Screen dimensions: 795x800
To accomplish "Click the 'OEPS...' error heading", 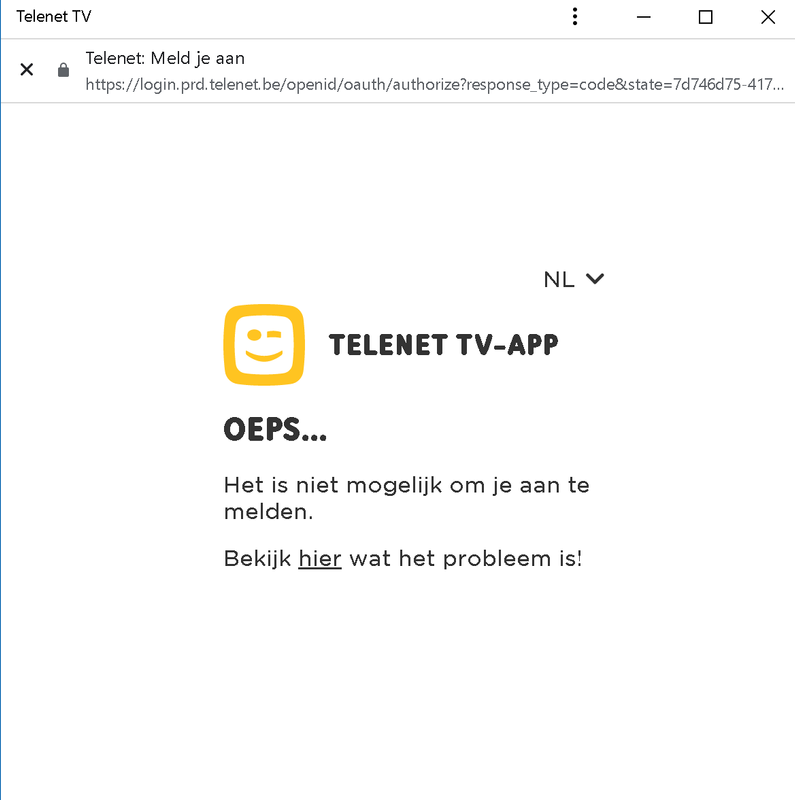I will (275, 430).
